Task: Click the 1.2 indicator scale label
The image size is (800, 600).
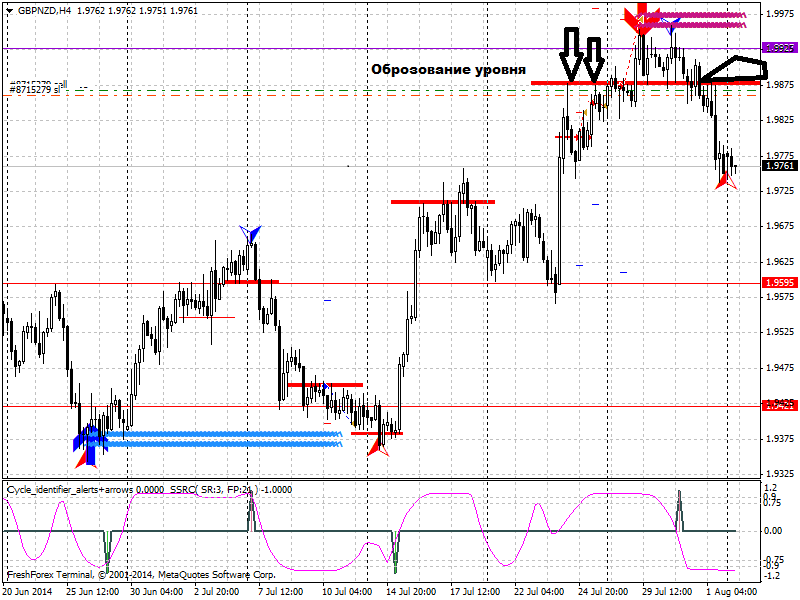Action: coord(770,488)
